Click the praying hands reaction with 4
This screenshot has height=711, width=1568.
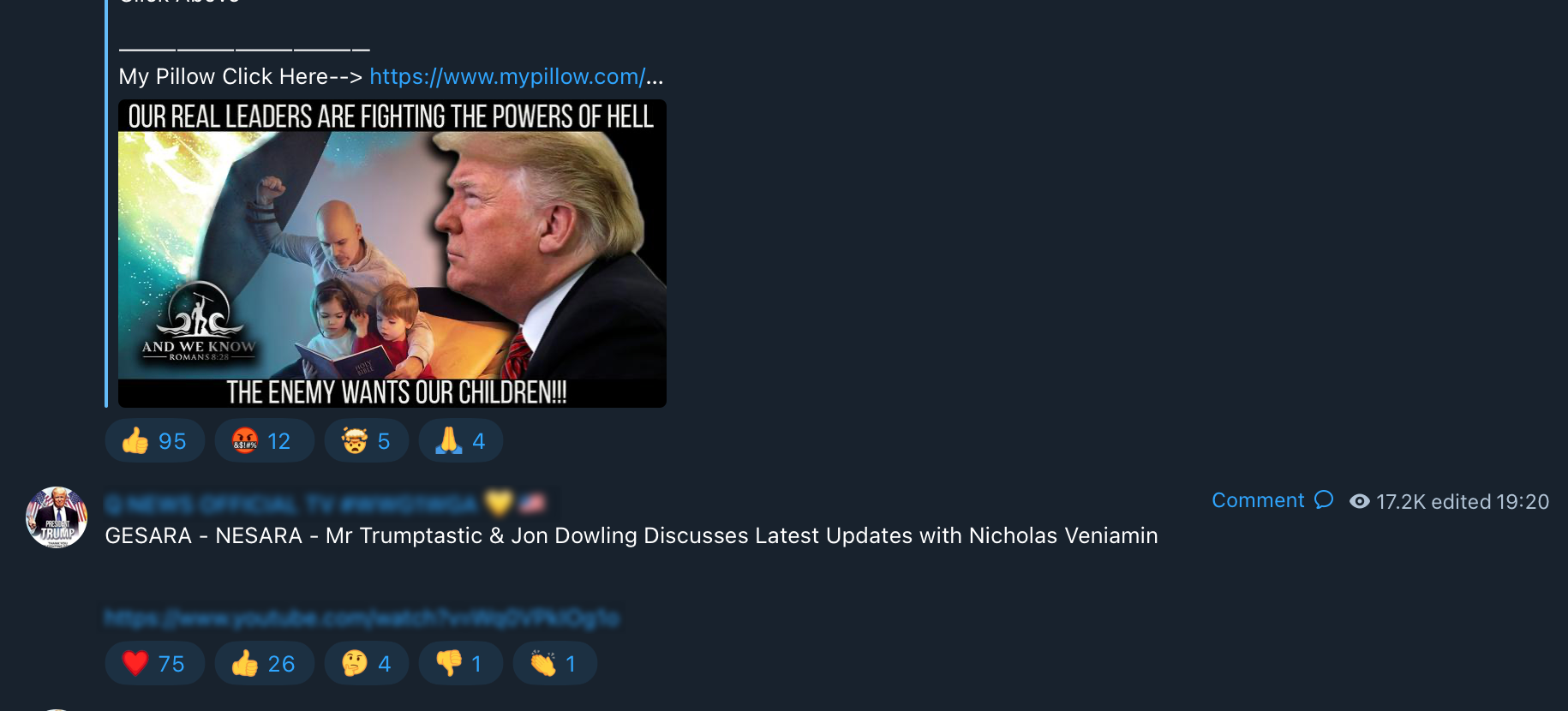coord(461,441)
